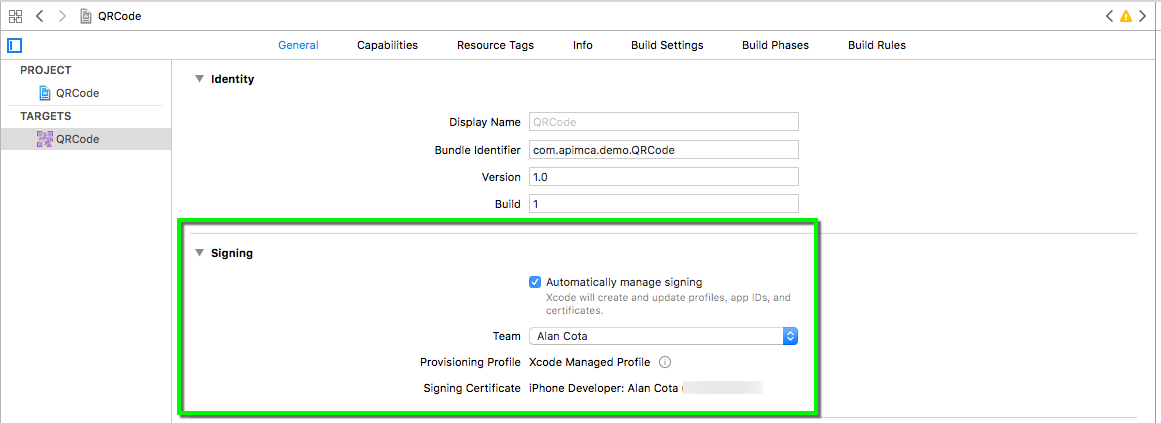
Task: Open the Build Rules tab
Action: (x=877, y=45)
